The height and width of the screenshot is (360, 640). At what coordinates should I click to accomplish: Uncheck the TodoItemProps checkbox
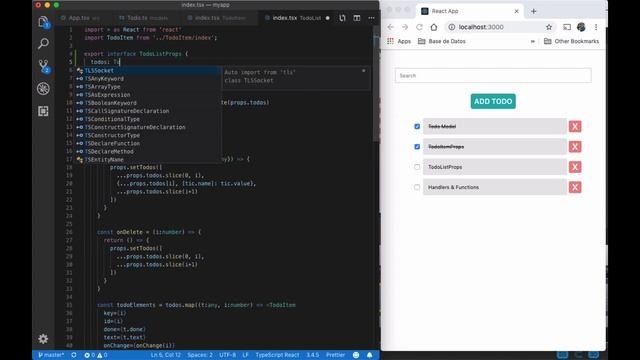417,147
